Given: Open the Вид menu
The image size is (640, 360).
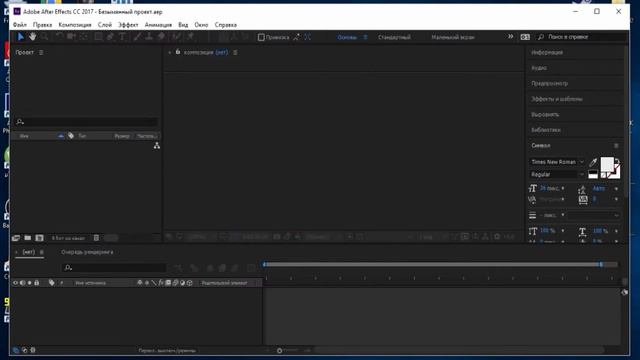Looking at the screenshot, I should 183,25.
